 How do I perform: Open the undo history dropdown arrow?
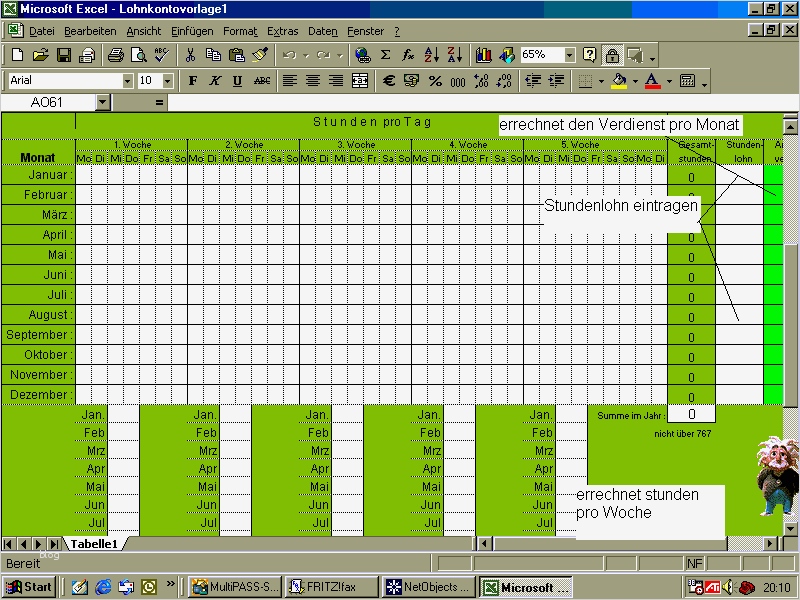pyautogui.click(x=306, y=55)
